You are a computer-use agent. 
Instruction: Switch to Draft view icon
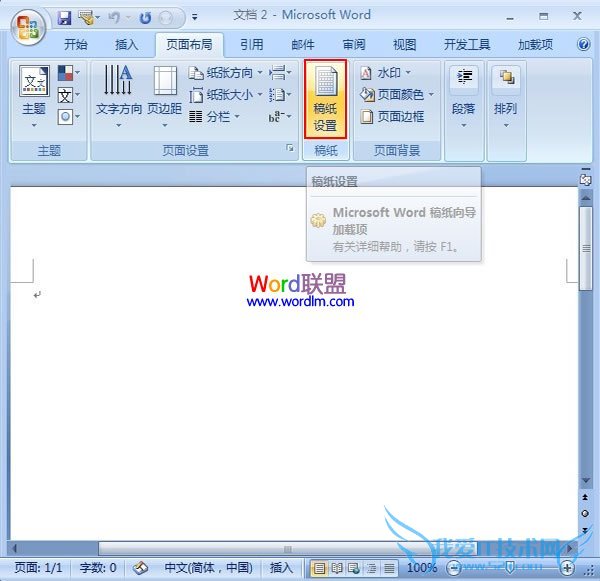coord(389,568)
